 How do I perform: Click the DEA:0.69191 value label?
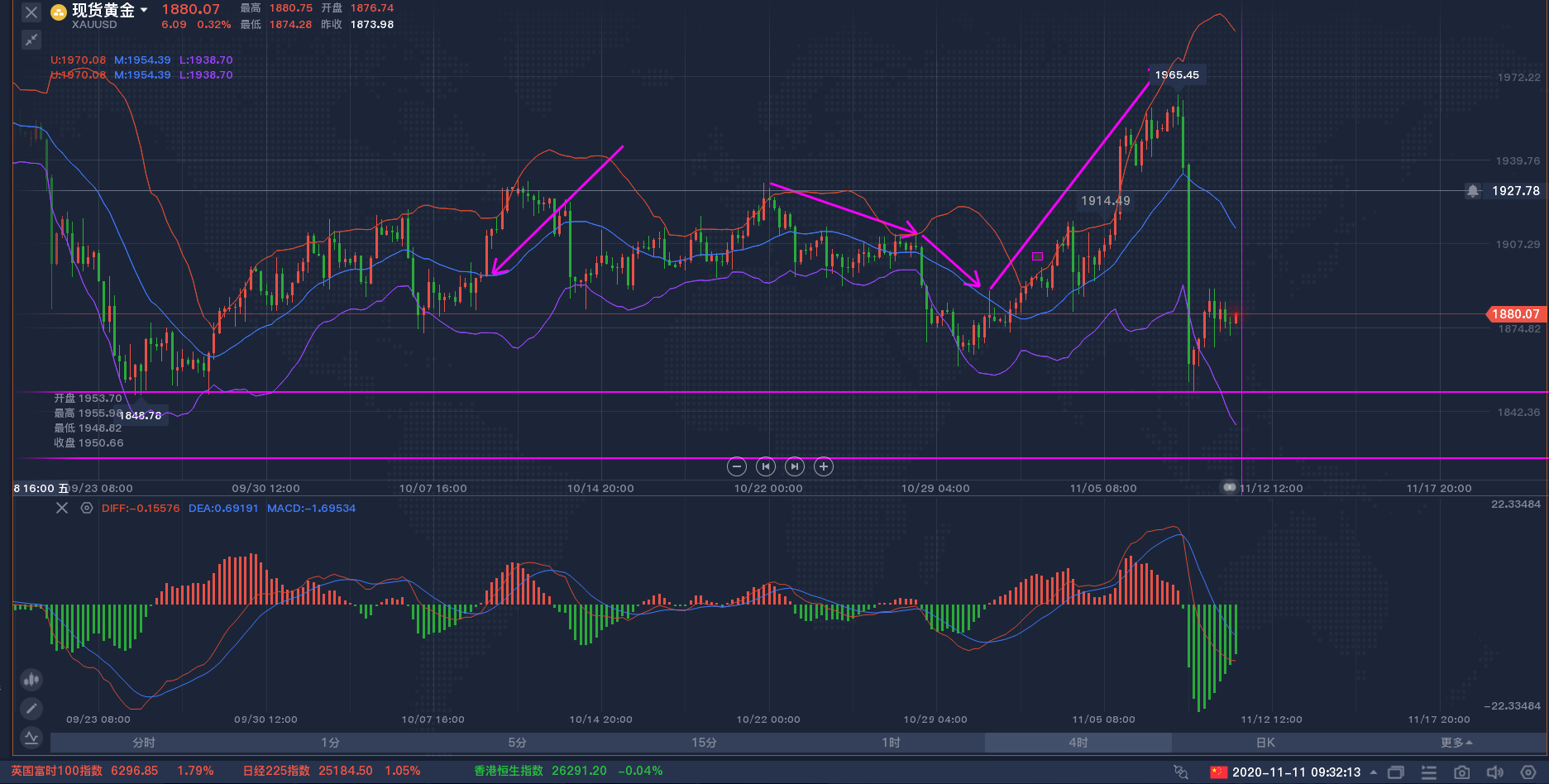click(223, 508)
